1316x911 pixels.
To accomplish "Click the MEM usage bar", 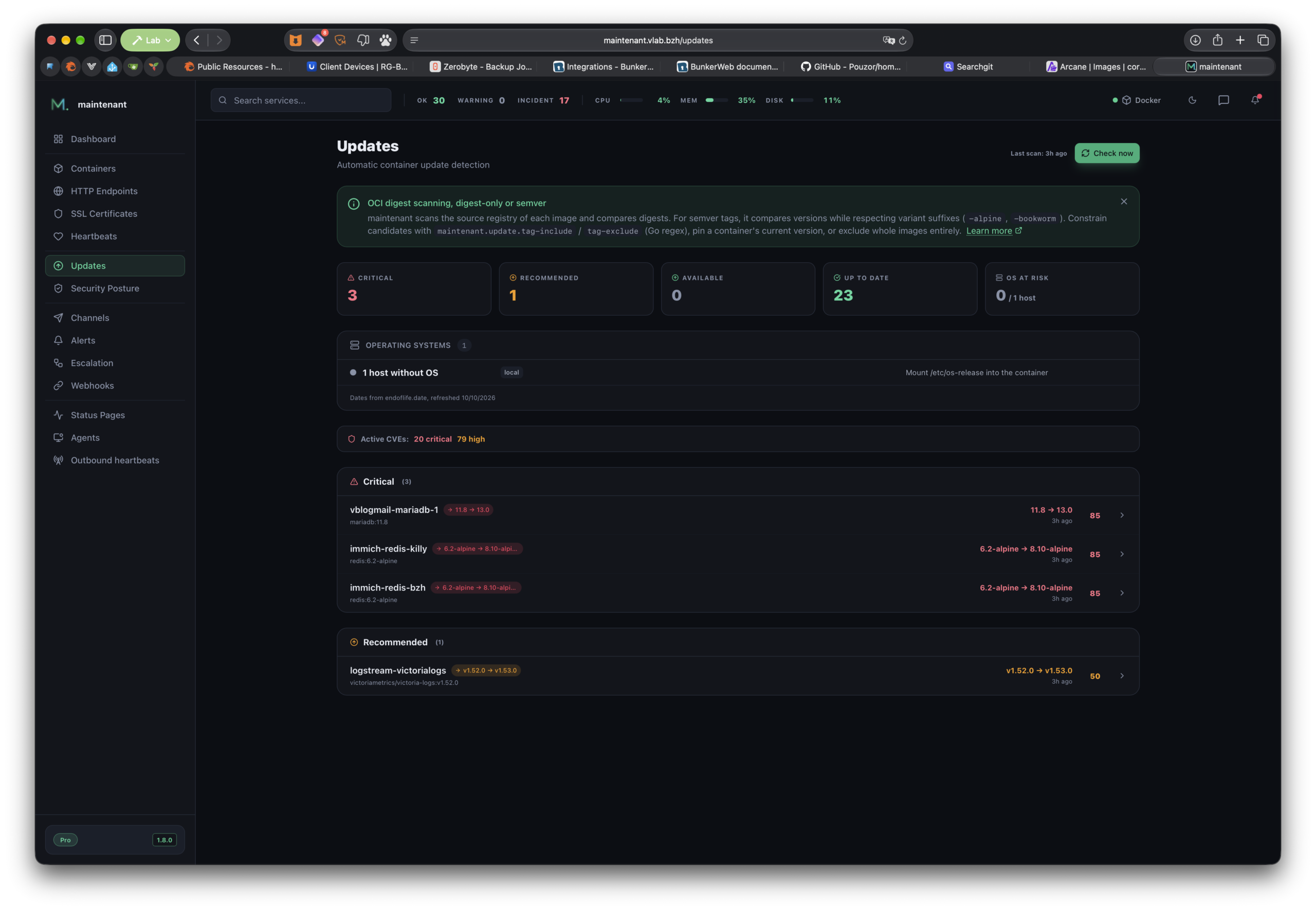I will point(716,100).
